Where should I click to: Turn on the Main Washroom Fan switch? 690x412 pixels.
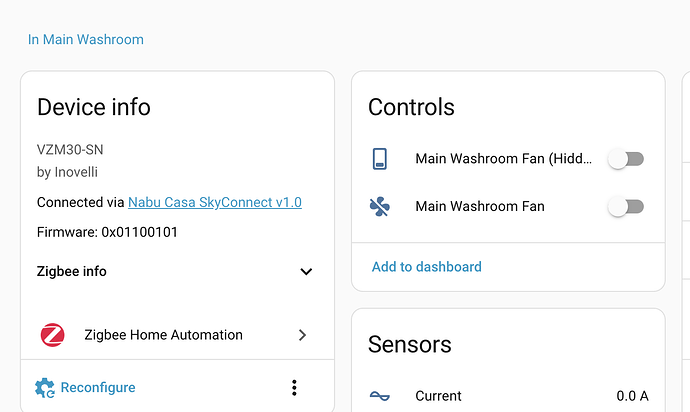coord(627,207)
